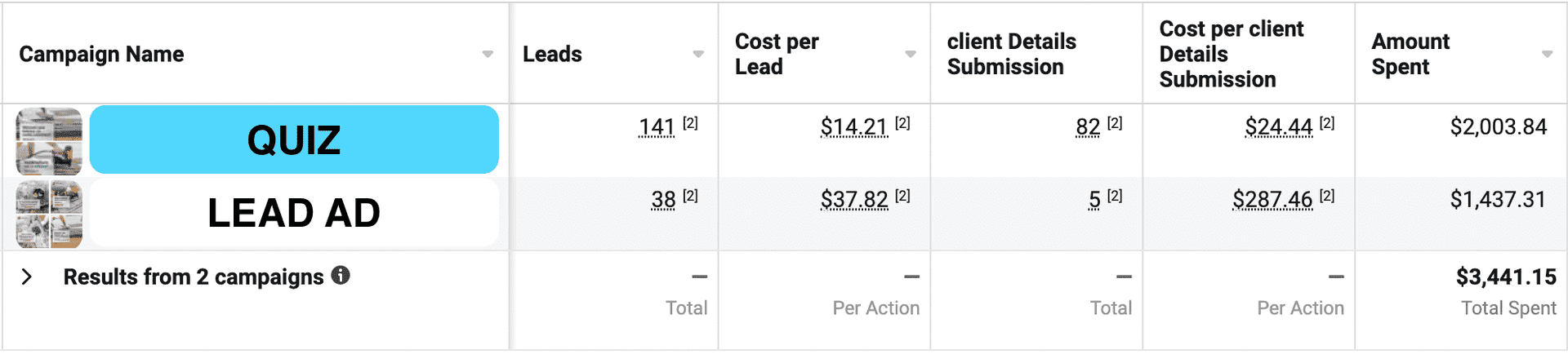Viewport: 1568px width, 354px height.
Task: Open the Leads column dropdown arrow
Action: tap(698, 54)
